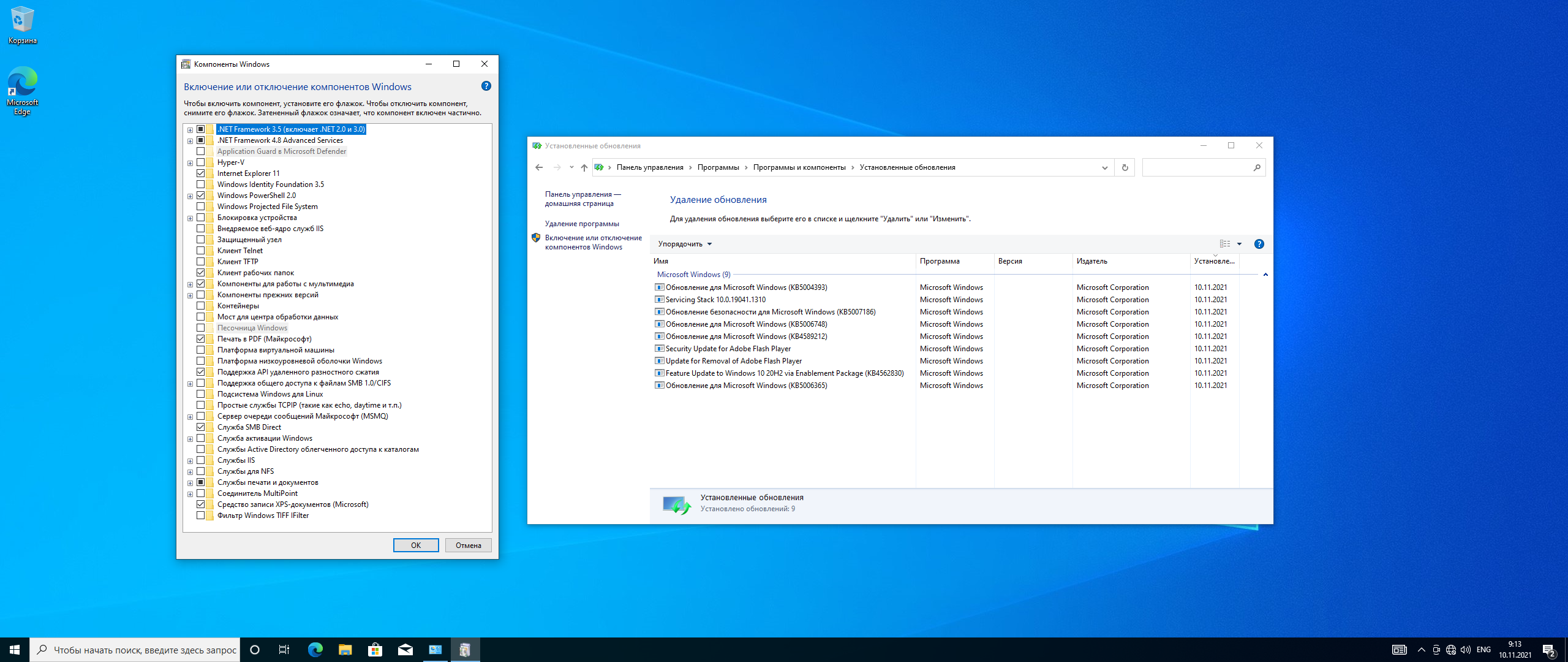Open Панель управления — домашняя страница link
The width and height of the screenshot is (1568, 662).
(x=582, y=199)
